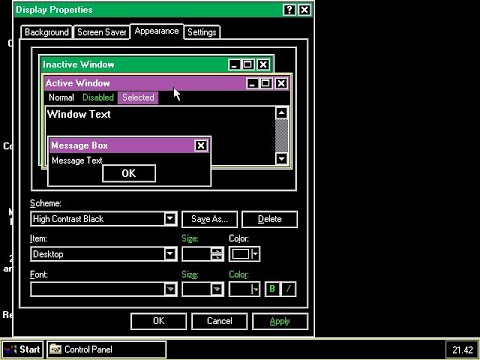Click the Apply button

pos(280,321)
